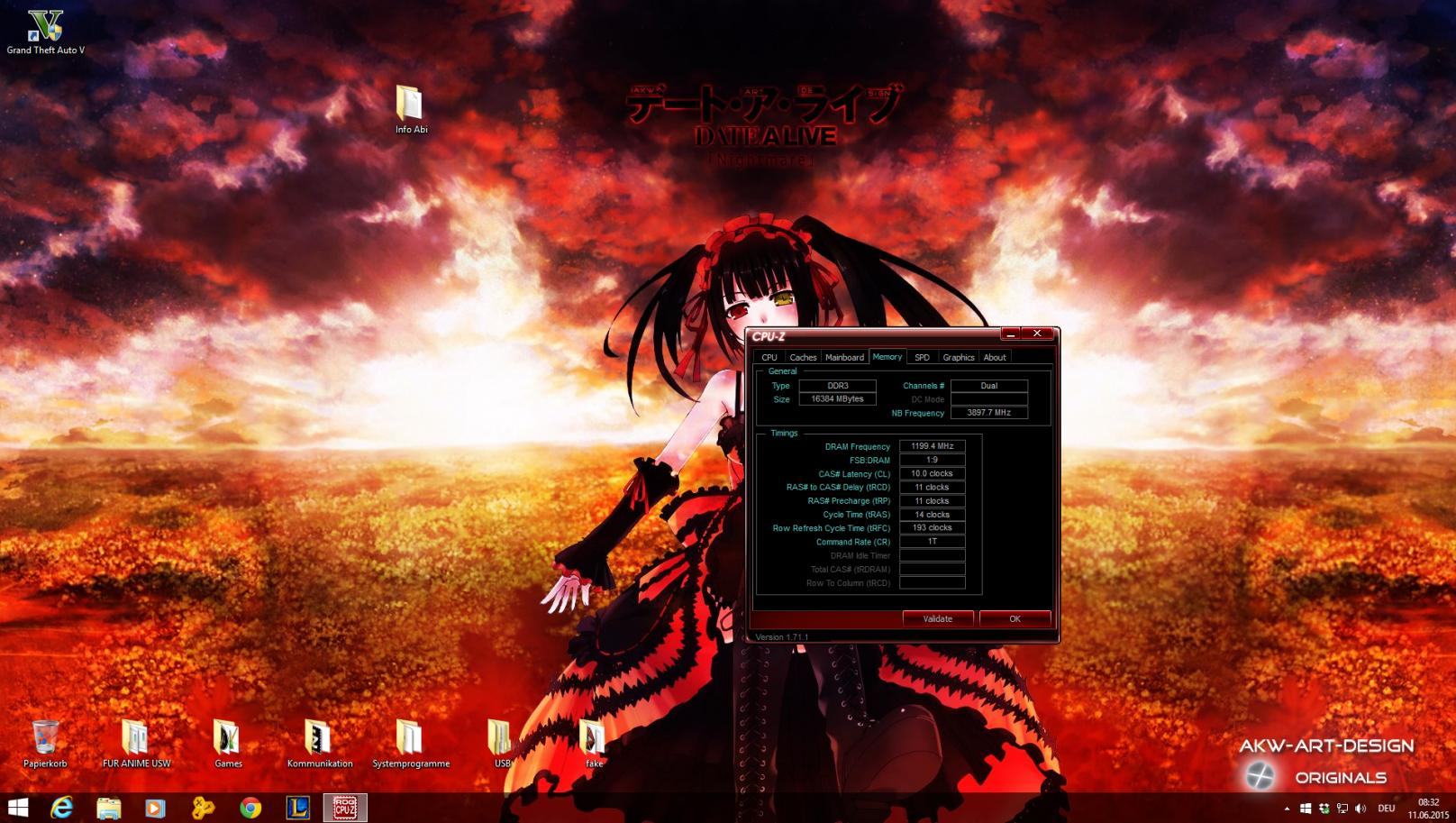
Task: Select the Papierkorb recycle bin icon
Action: tap(45, 744)
